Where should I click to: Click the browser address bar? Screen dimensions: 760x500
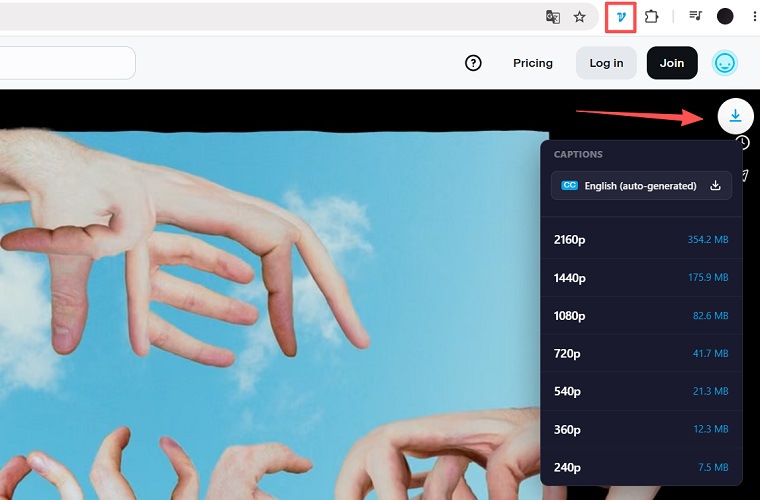click(x=298, y=17)
